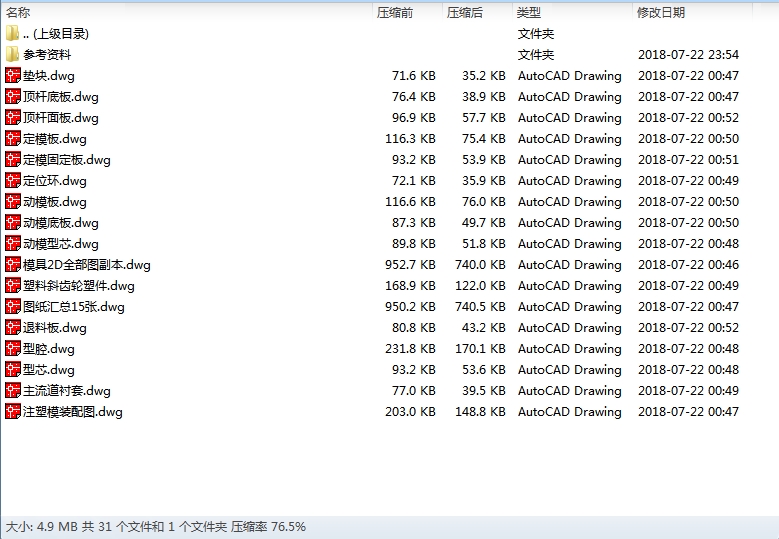Select the file name 塑料斜齿轮塑件.dwg
The width and height of the screenshot is (779, 539).
pos(78,286)
